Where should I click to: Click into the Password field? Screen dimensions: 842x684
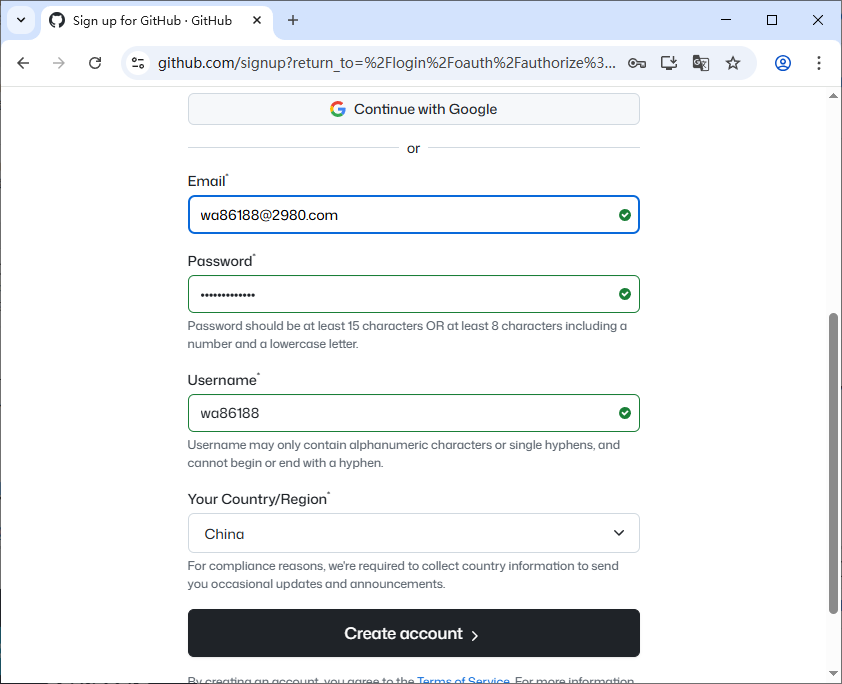400,294
